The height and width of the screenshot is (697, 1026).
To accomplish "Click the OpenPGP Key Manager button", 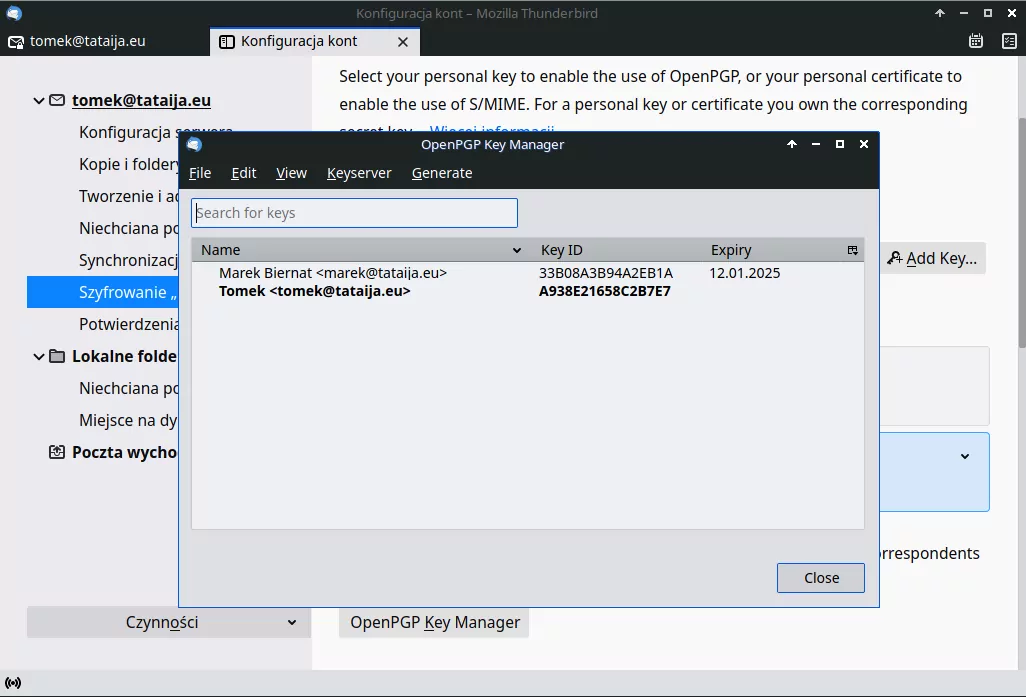I will click(x=434, y=622).
